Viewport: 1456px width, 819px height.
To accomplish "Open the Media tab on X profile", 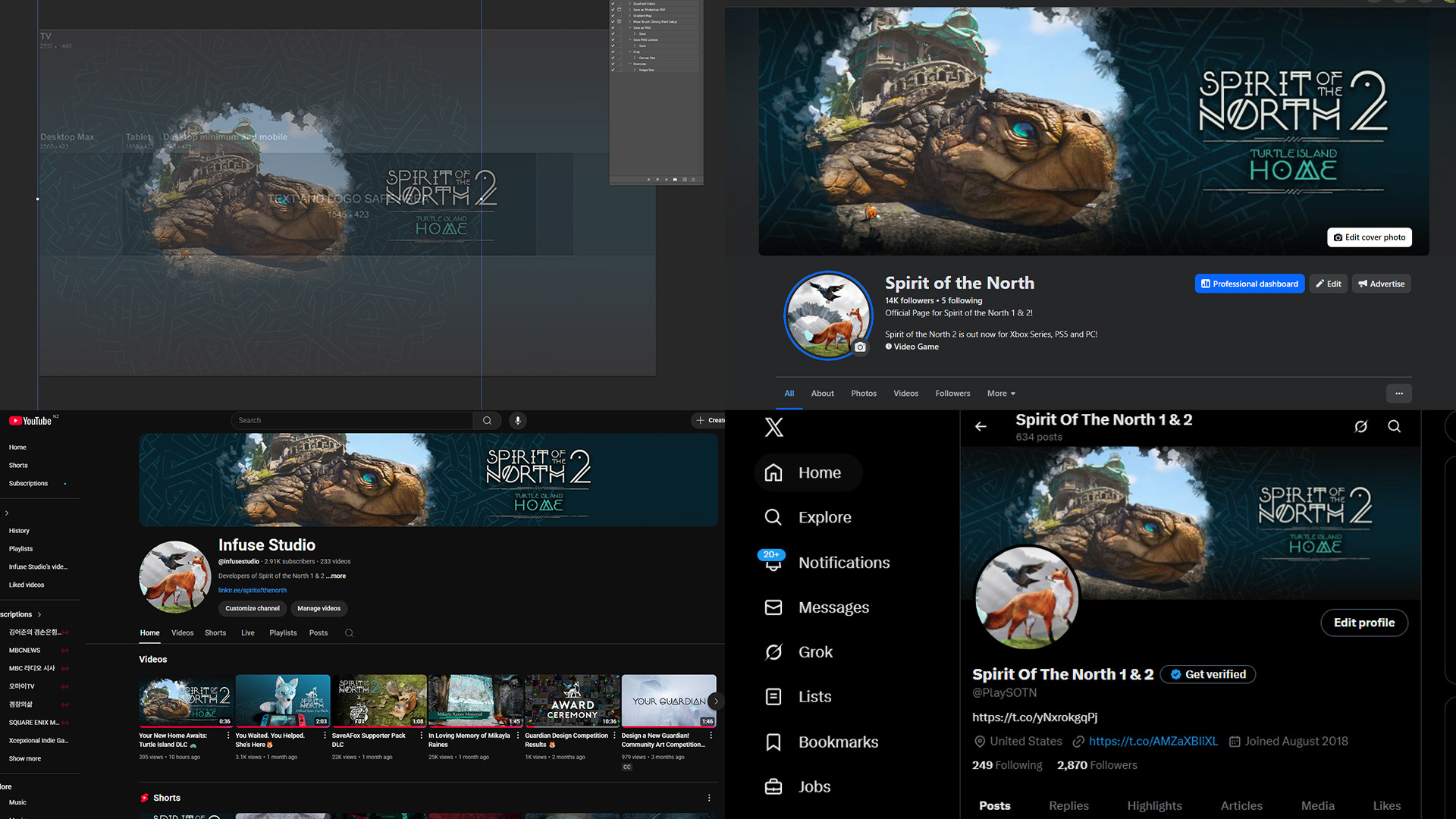I will pos(1317,805).
